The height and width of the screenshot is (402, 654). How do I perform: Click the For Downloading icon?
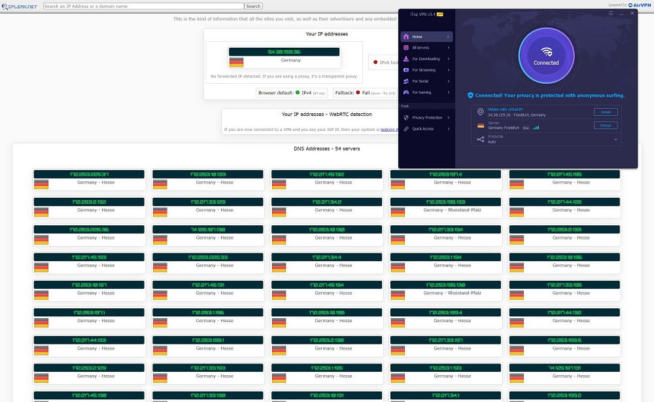click(x=406, y=59)
